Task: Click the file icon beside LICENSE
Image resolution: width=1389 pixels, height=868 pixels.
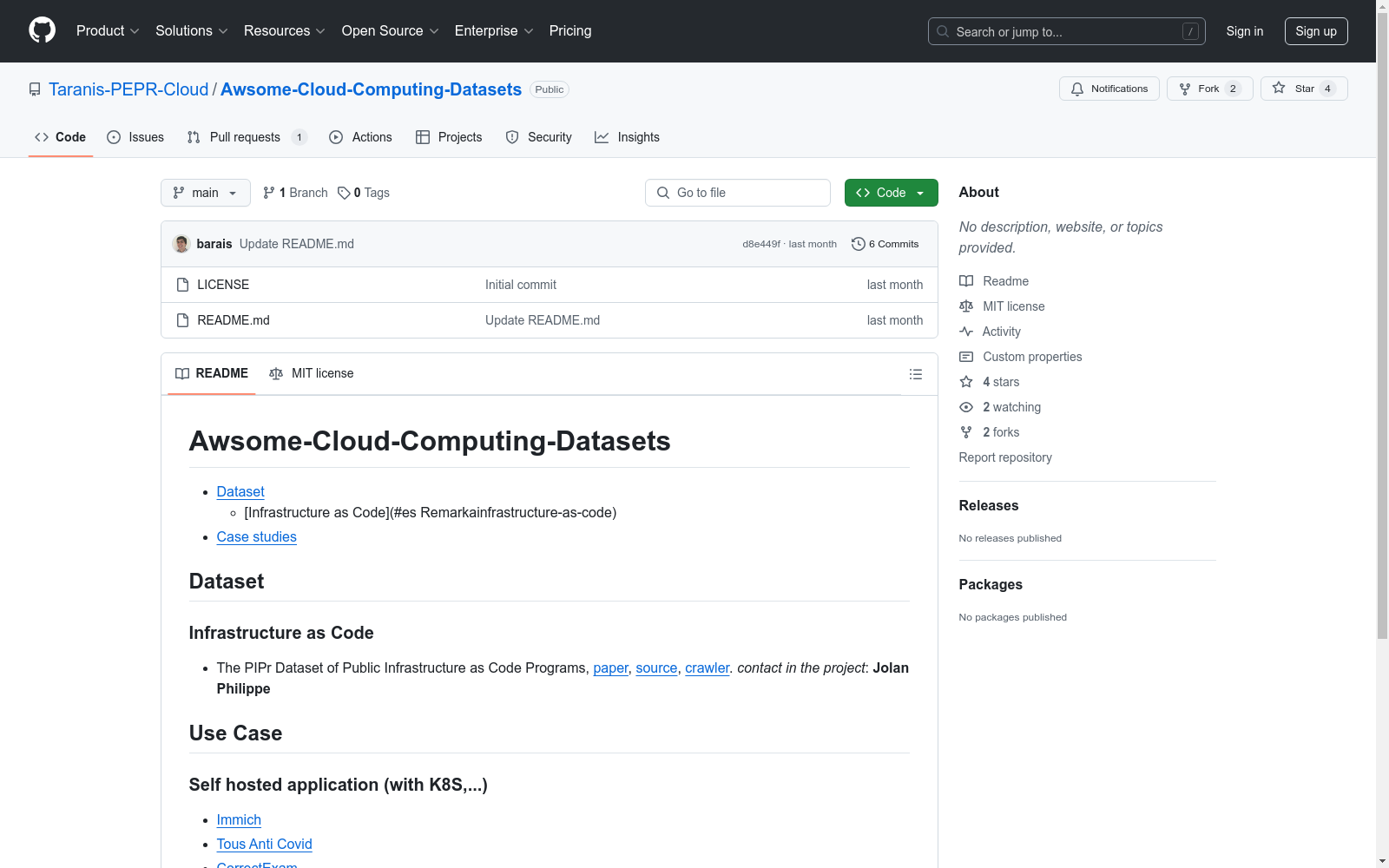Action: (x=182, y=285)
